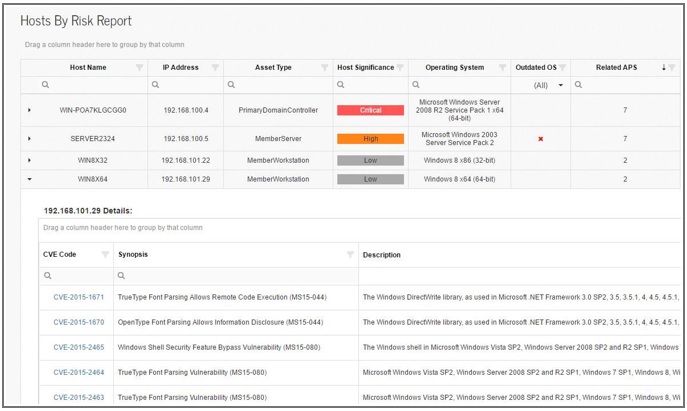Open the Outdated OS column filter icon

[x=563, y=67]
